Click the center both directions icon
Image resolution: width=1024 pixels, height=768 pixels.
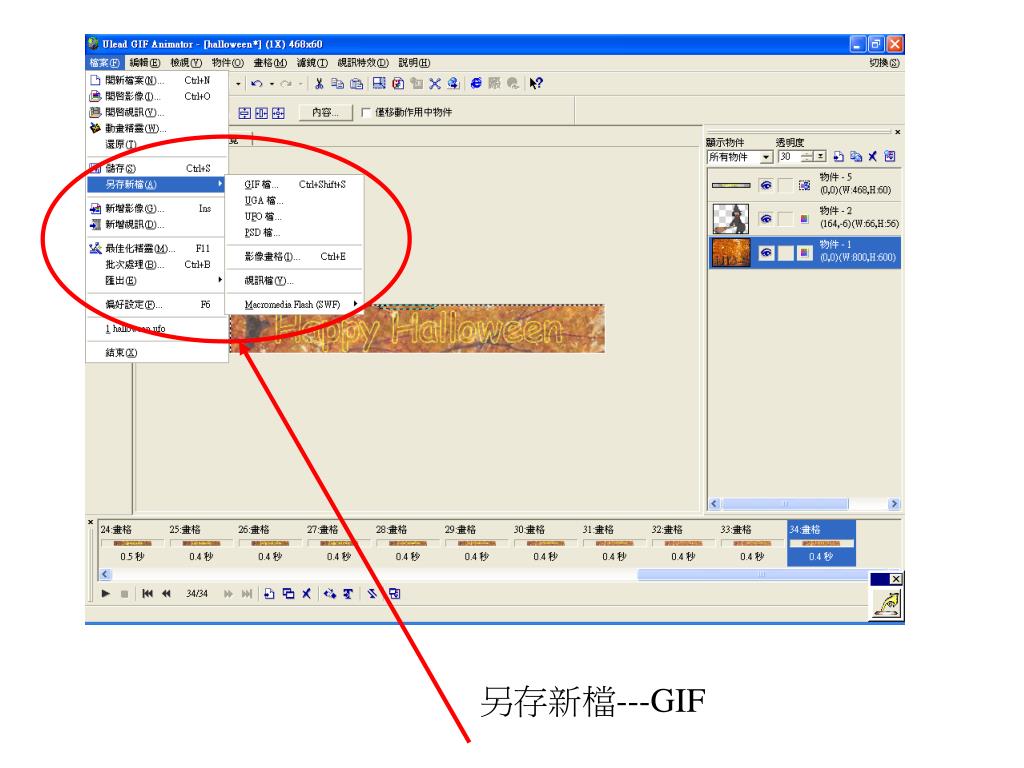(278, 113)
